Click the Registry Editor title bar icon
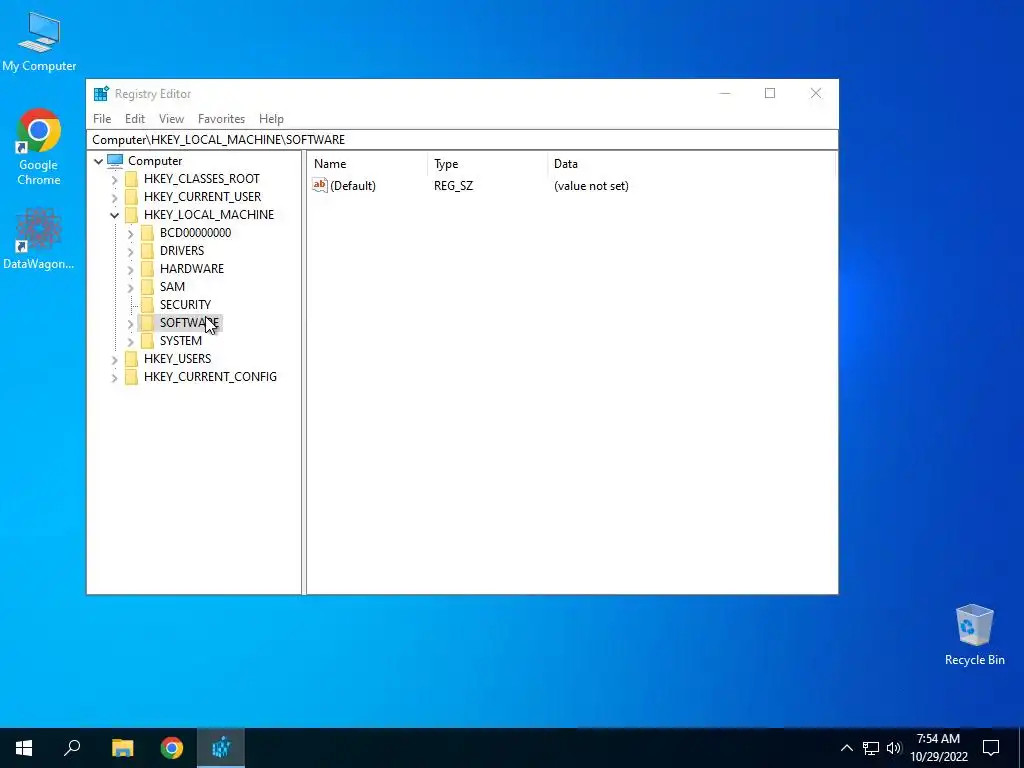 pos(101,94)
